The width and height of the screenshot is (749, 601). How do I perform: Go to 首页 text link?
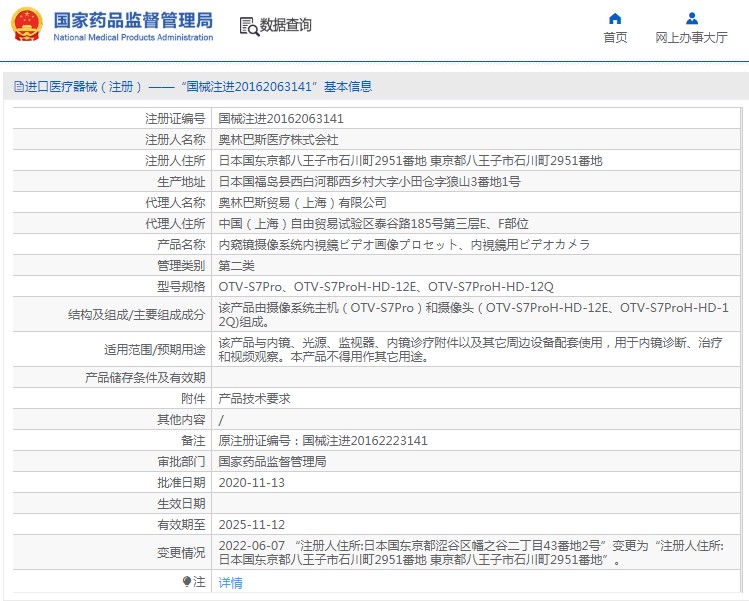tap(615, 38)
